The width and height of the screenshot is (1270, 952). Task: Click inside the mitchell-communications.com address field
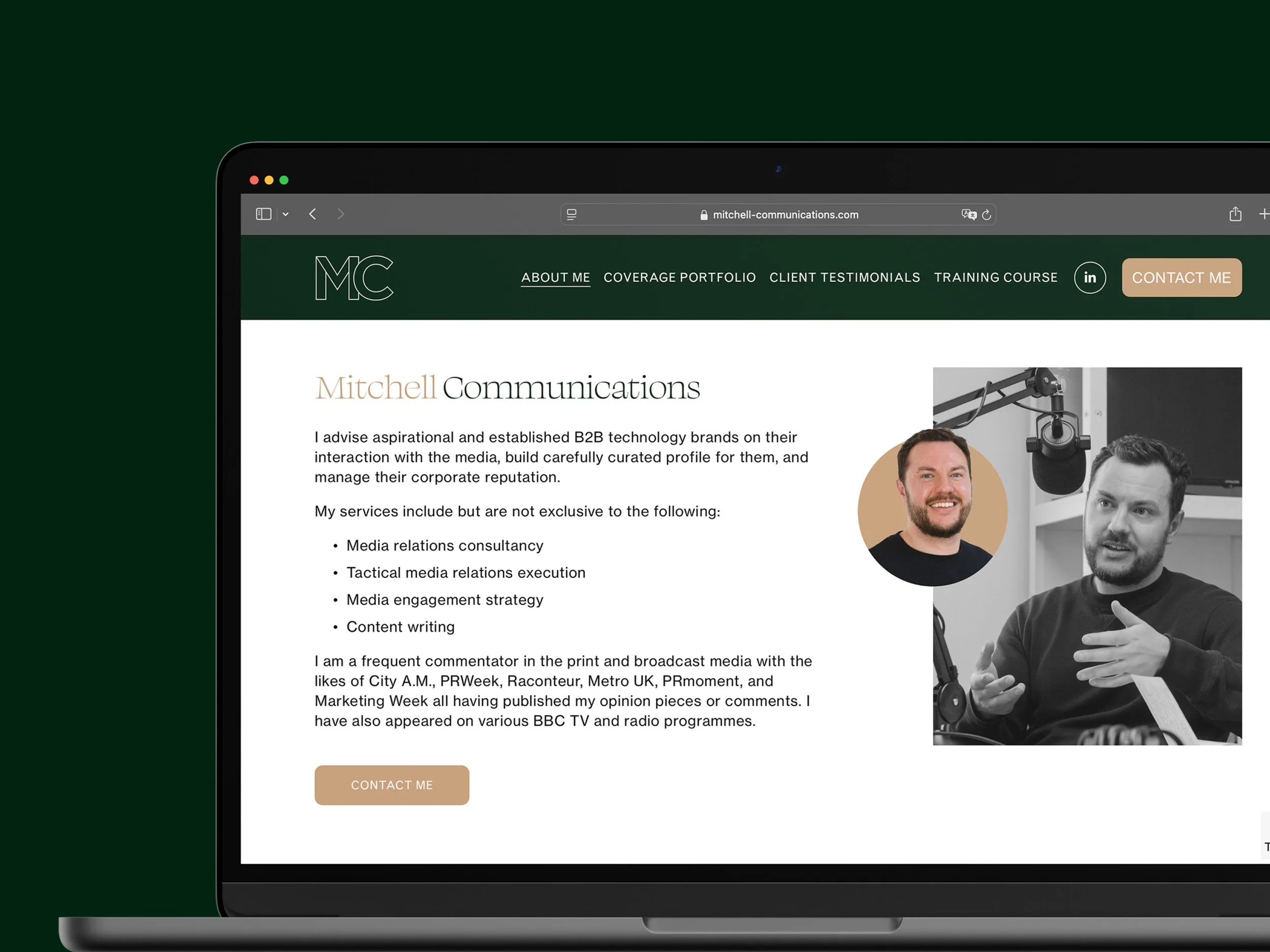pyautogui.click(x=785, y=215)
